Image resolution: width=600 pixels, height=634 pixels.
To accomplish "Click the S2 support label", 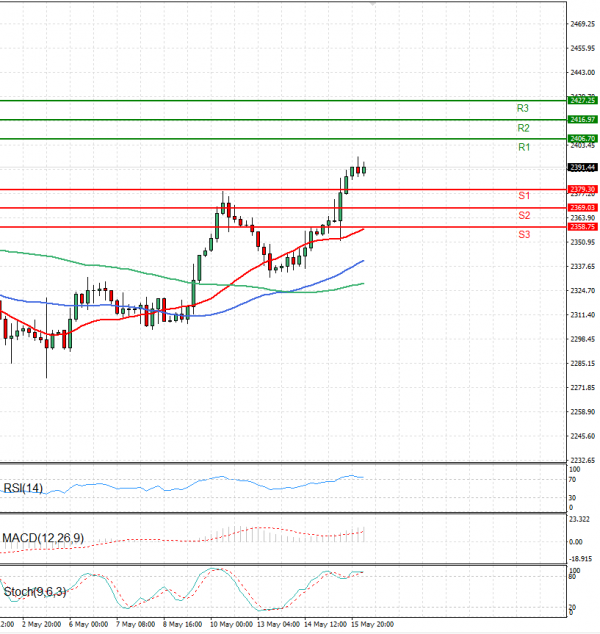I will click(x=524, y=216).
